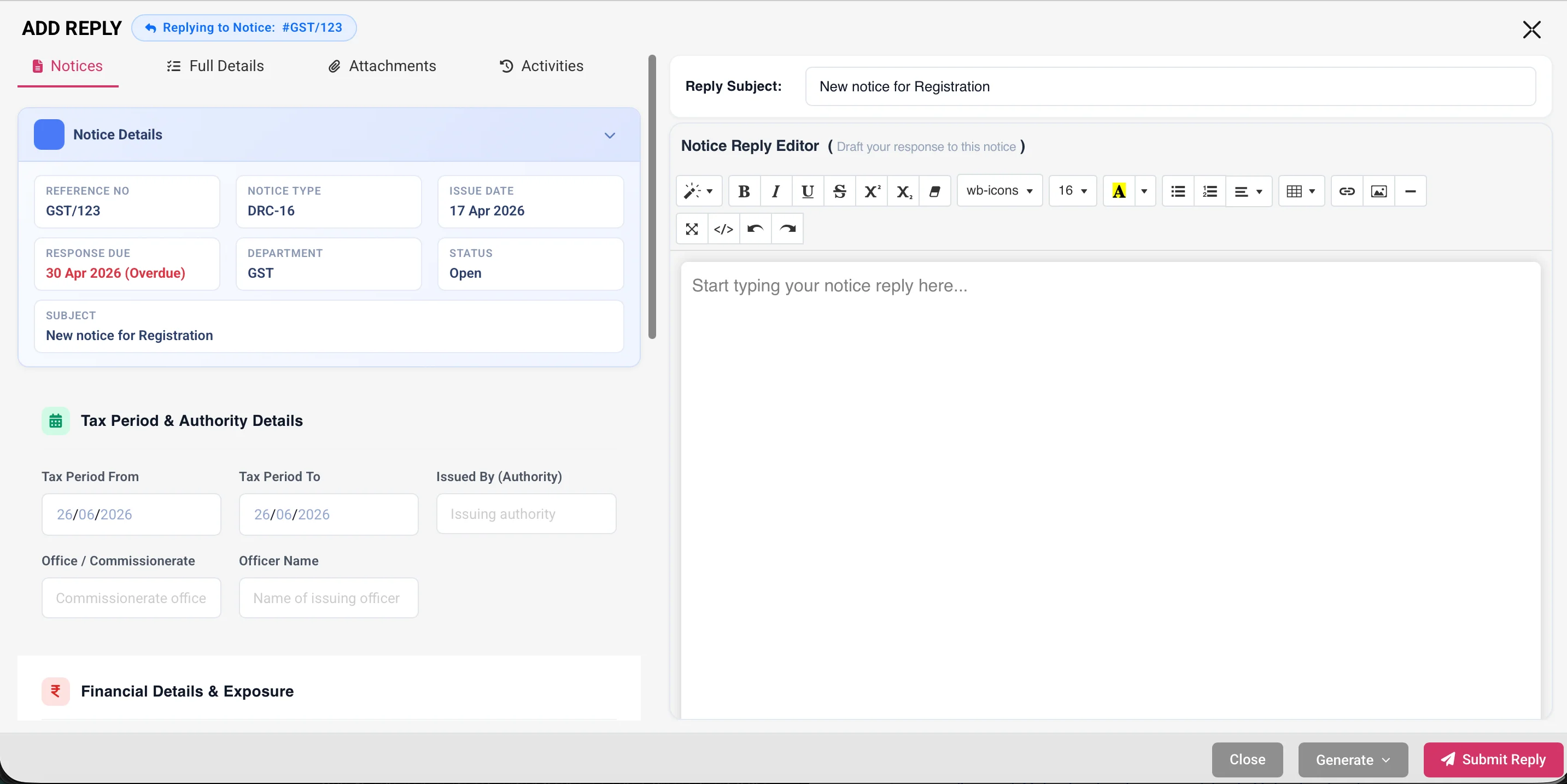Apply superscript formatting
The width and height of the screenshot is (1567, 784).
coord(872,191)
